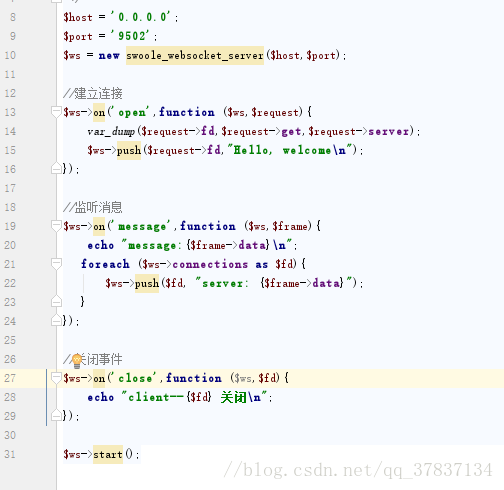Image resolution: width=504 pixels, height=490 pixels.
Task: Click the $host variable on line 8
Action: tap(78, 17)
